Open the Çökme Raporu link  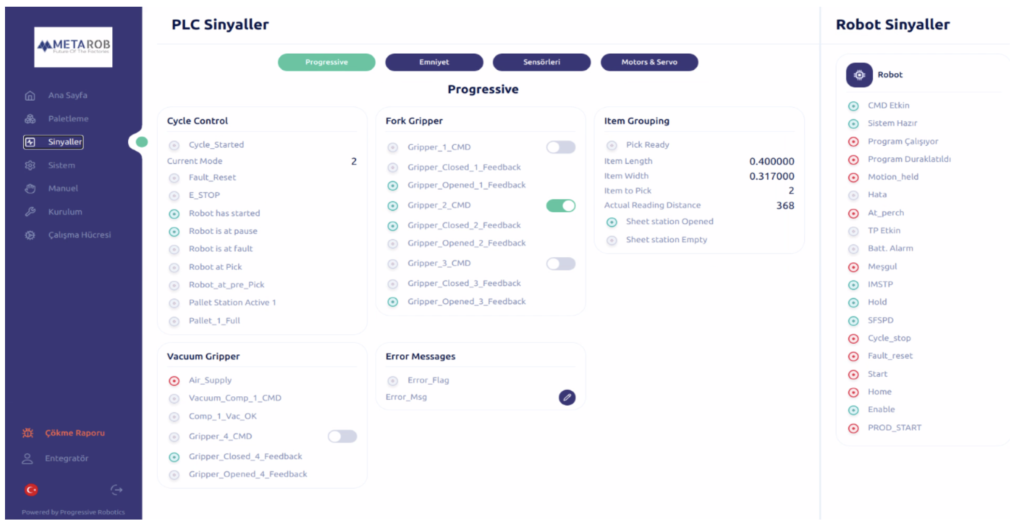[74, 433]
